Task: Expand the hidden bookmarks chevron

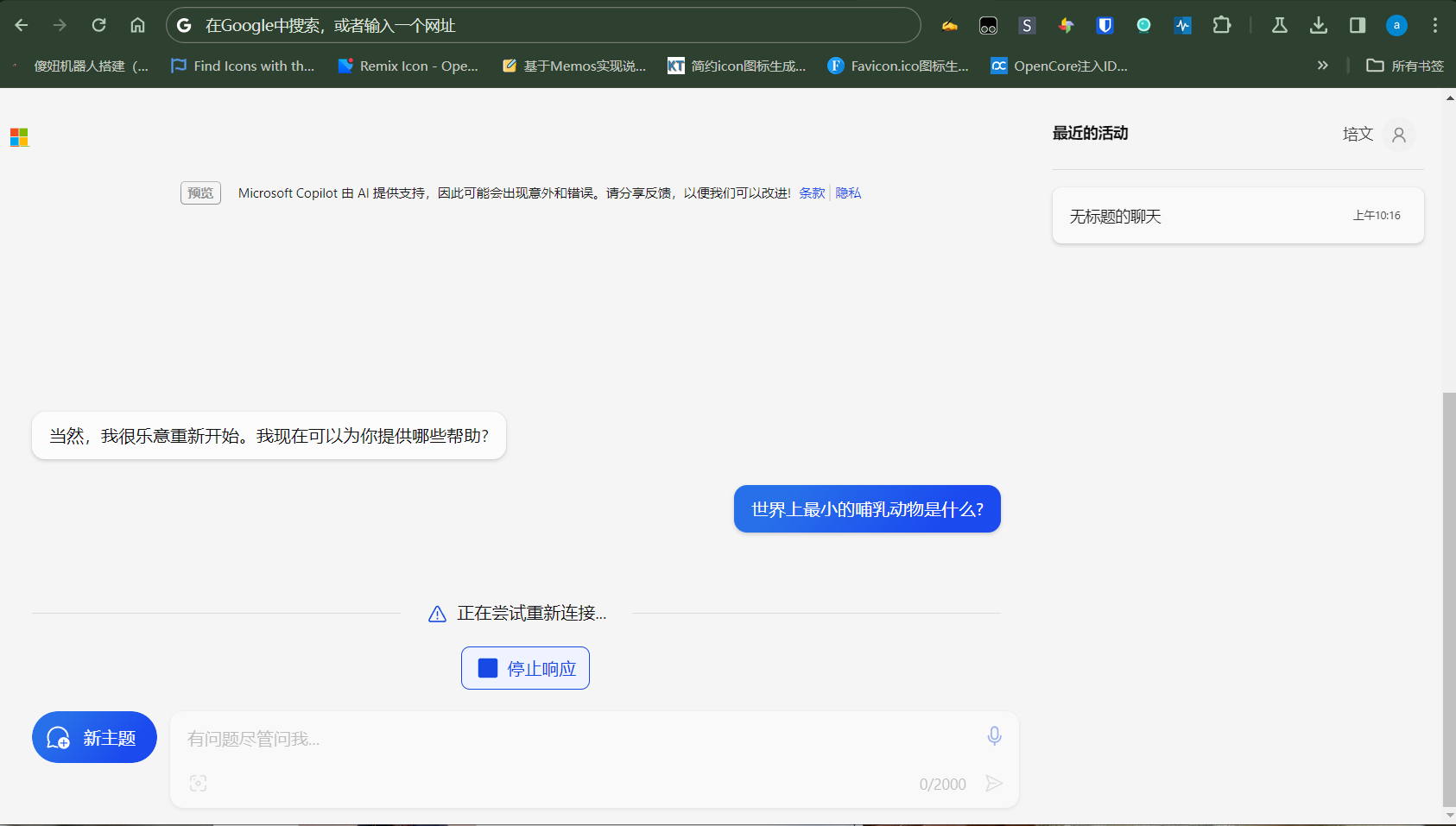Action: coord(1322,66)
